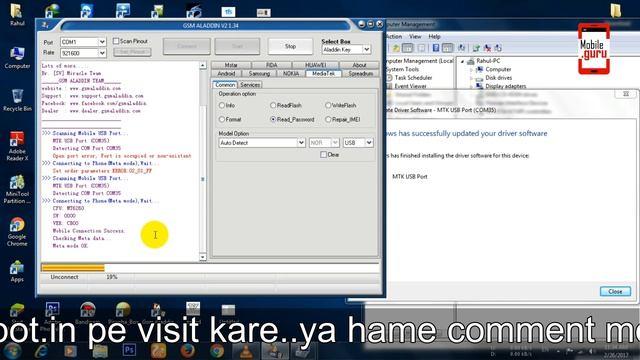Click the Stop button
This screenshot has width=640, height=360.
pos(290,47)
